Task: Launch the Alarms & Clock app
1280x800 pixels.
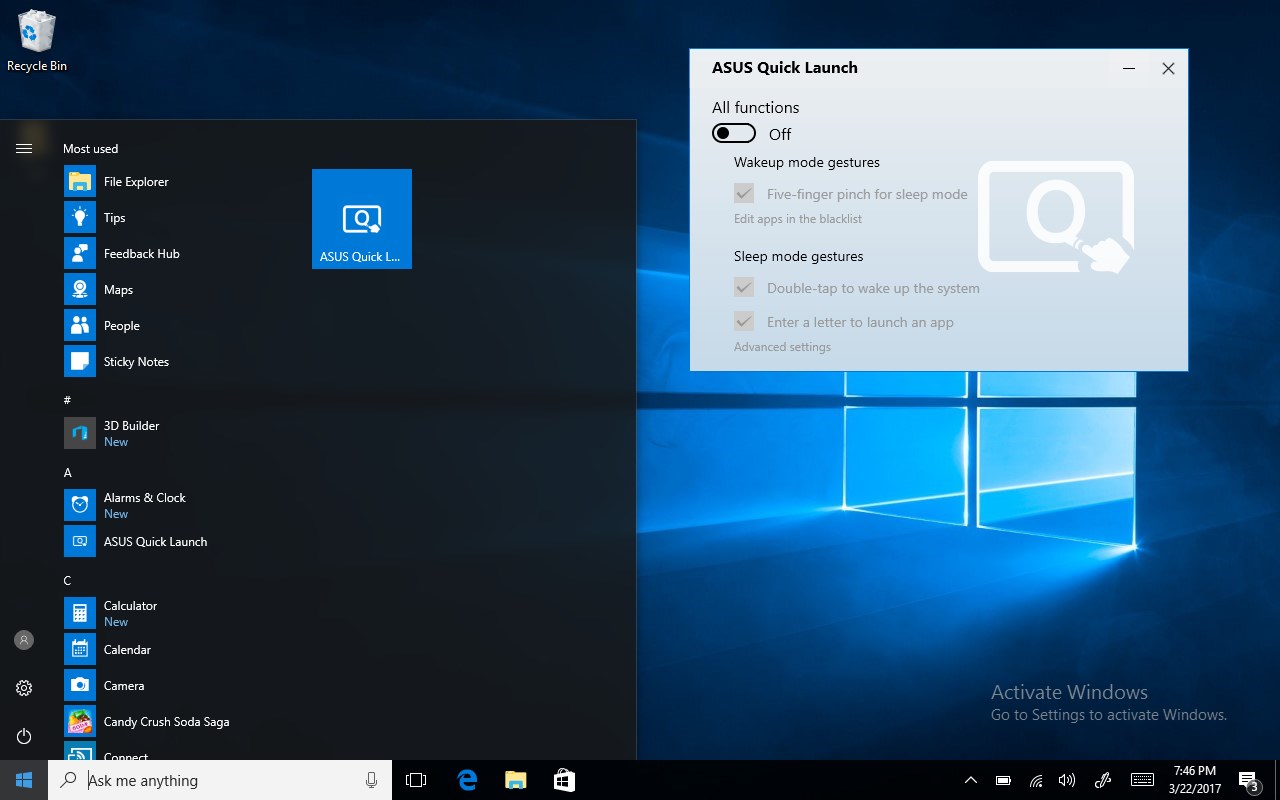Action: 145,498
